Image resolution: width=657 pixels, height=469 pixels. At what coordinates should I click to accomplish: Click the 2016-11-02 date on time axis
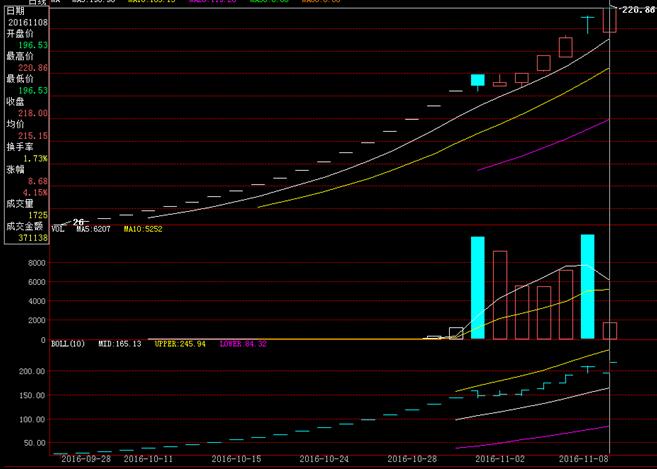[x=499, y=459]
